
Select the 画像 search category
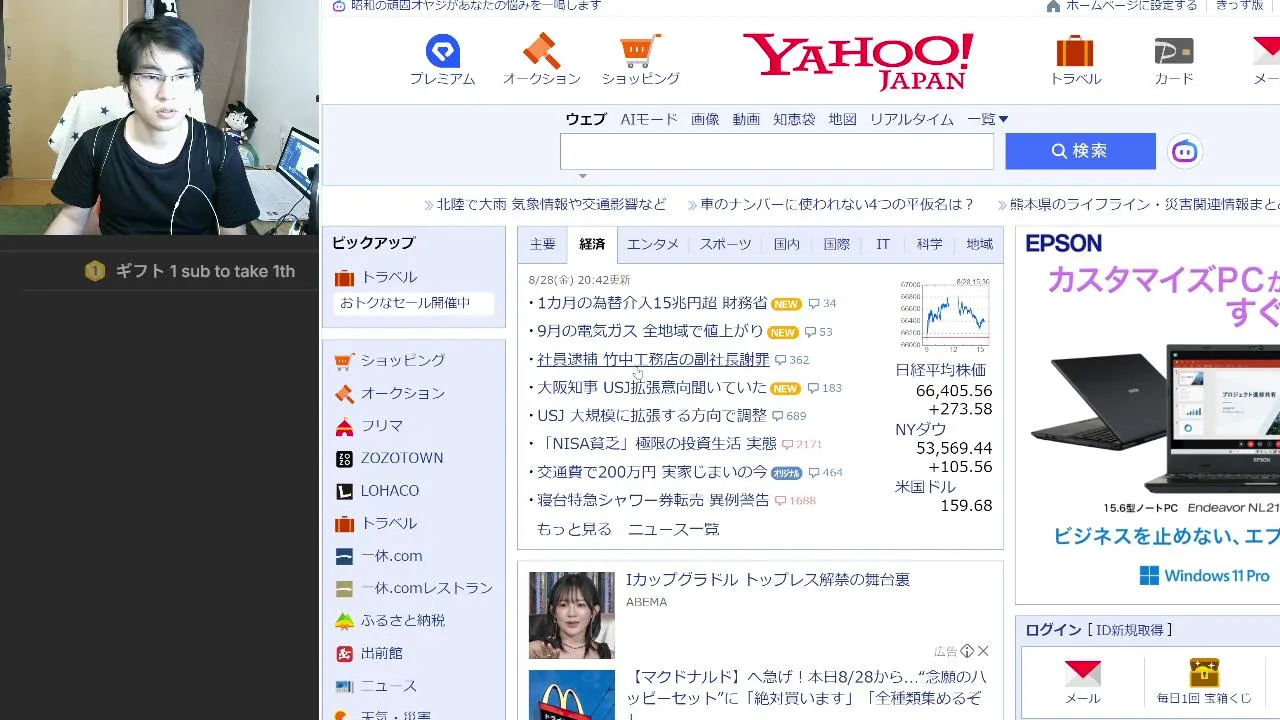point(705,119)
